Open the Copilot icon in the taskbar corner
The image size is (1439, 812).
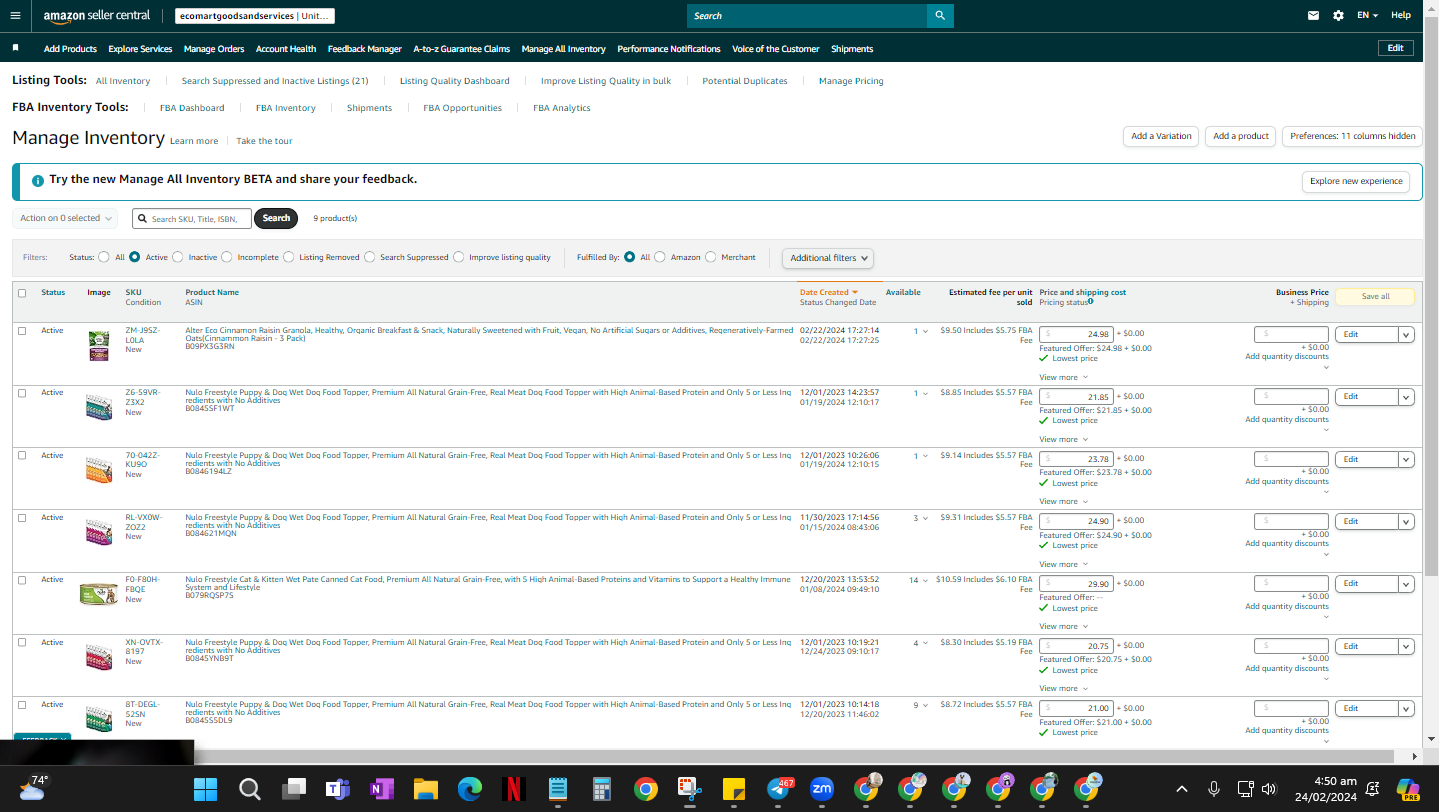(1408, 789)
